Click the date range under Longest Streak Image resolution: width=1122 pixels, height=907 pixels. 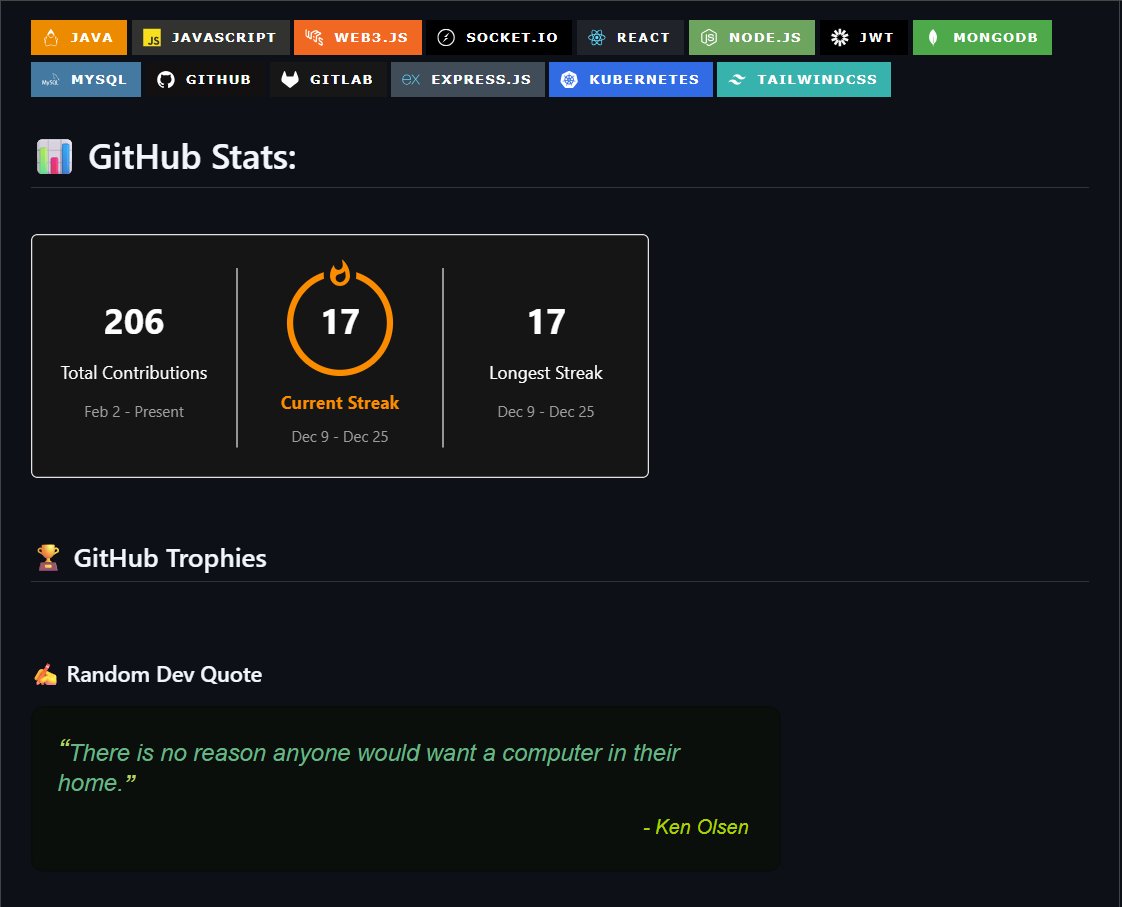click(x=546, y=411)
